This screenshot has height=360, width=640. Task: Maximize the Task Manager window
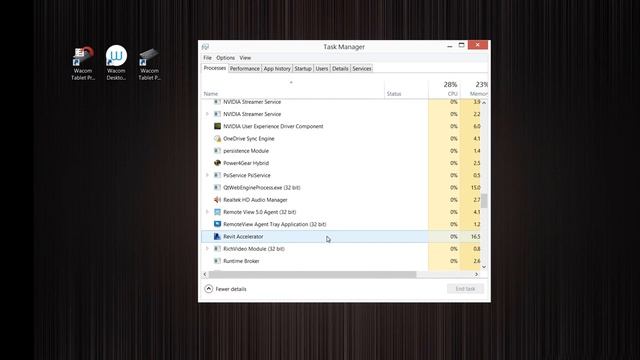tap(462, 45)
